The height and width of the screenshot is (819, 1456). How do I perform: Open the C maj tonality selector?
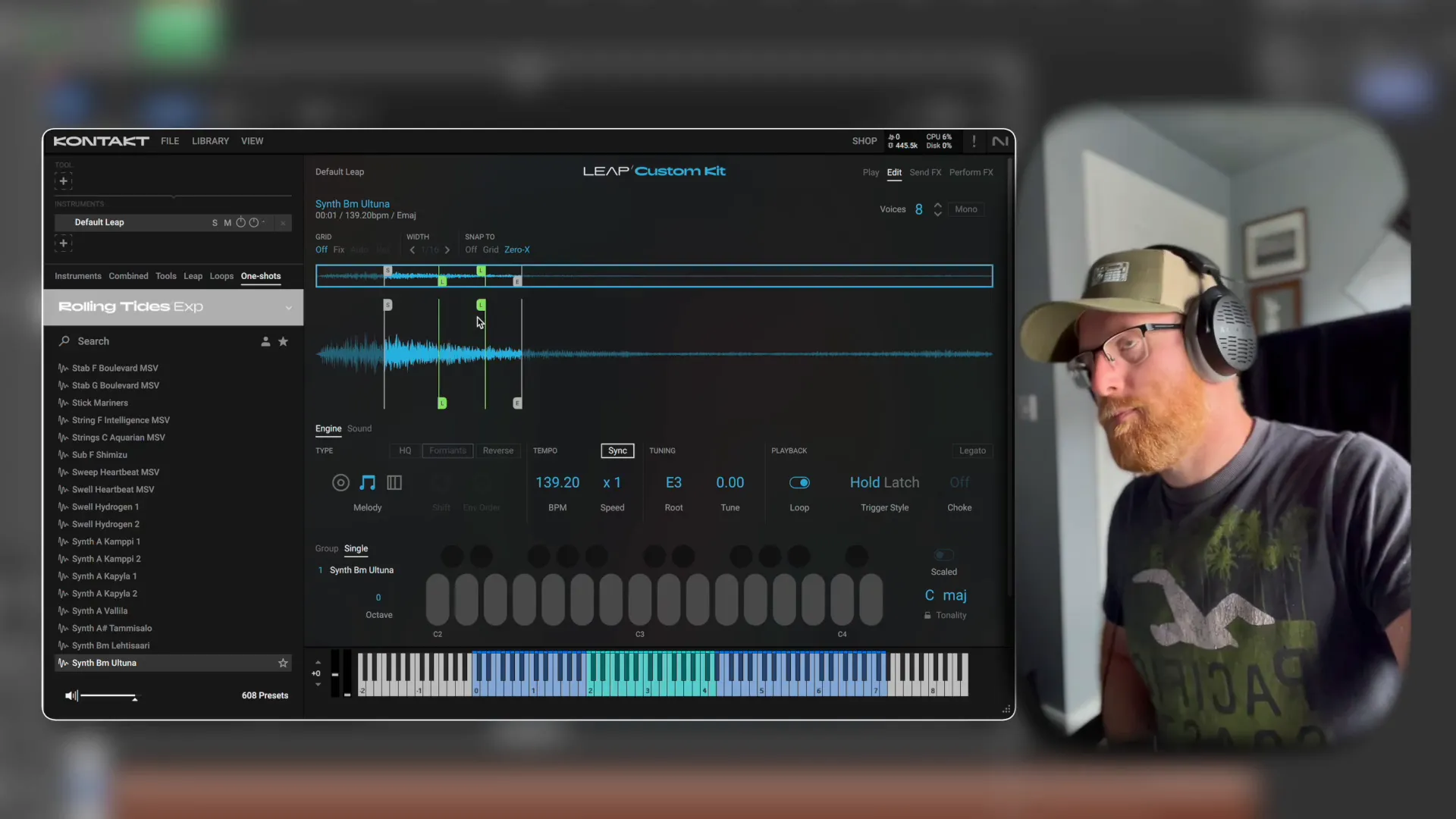[945, 595]
